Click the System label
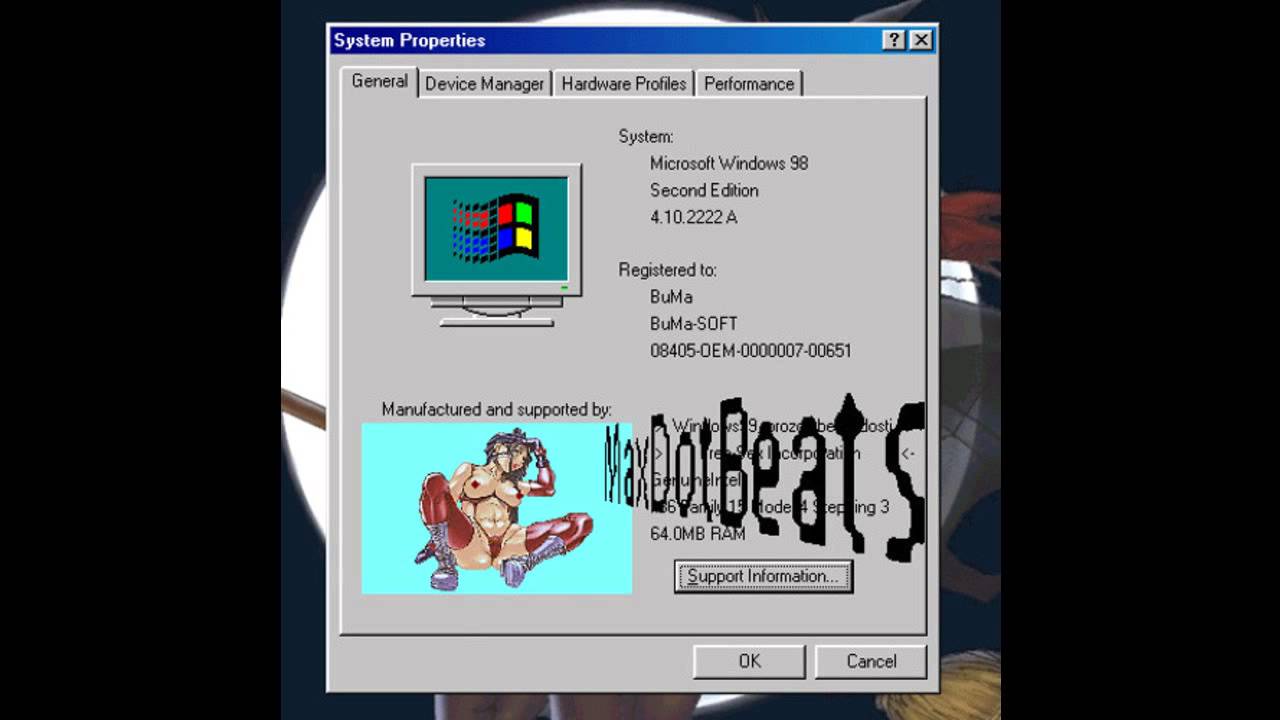Screen dimensions: 1280x720 tap(645, 137)
